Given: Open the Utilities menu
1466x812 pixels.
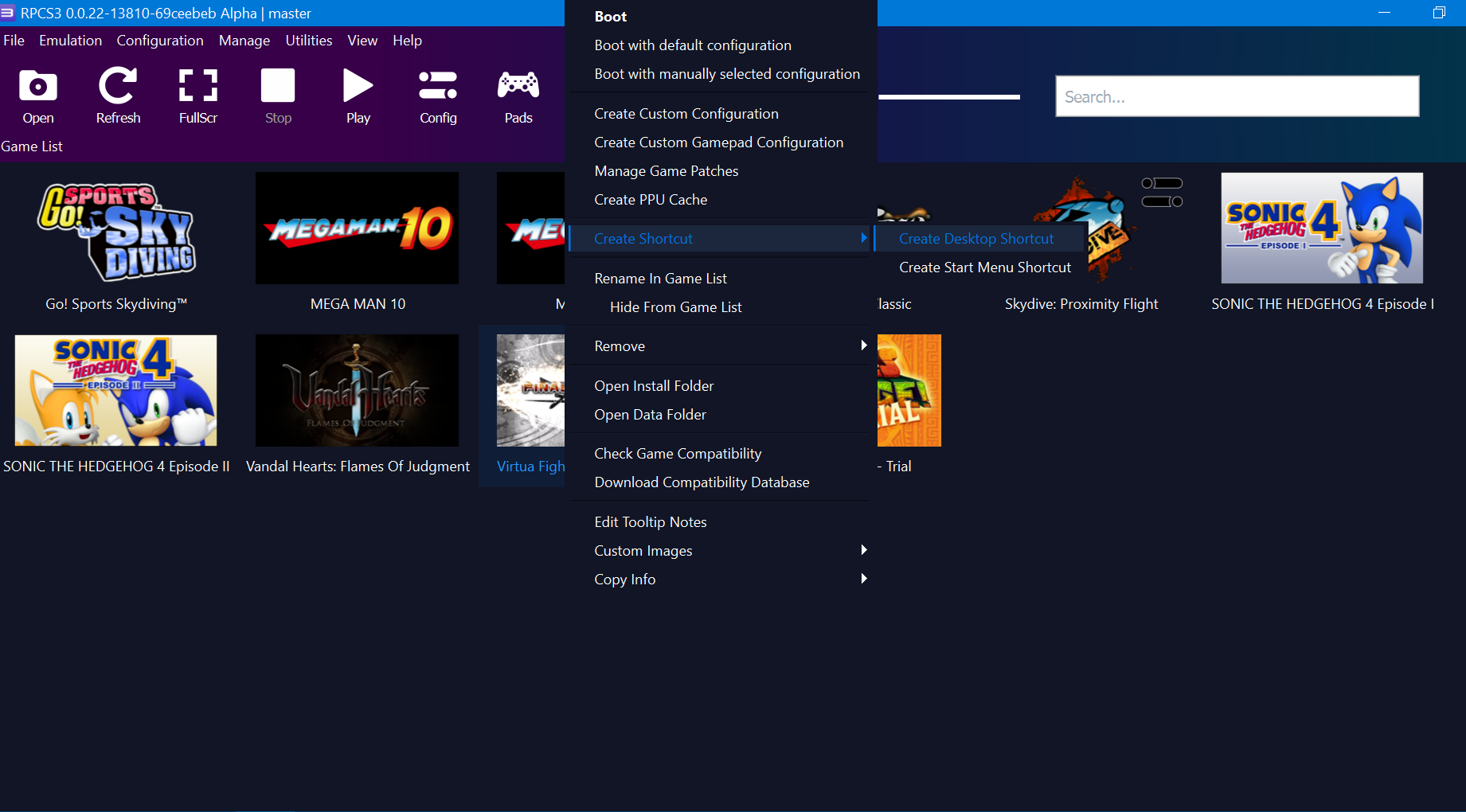Looking at the screenshot, I should [309, 40].
